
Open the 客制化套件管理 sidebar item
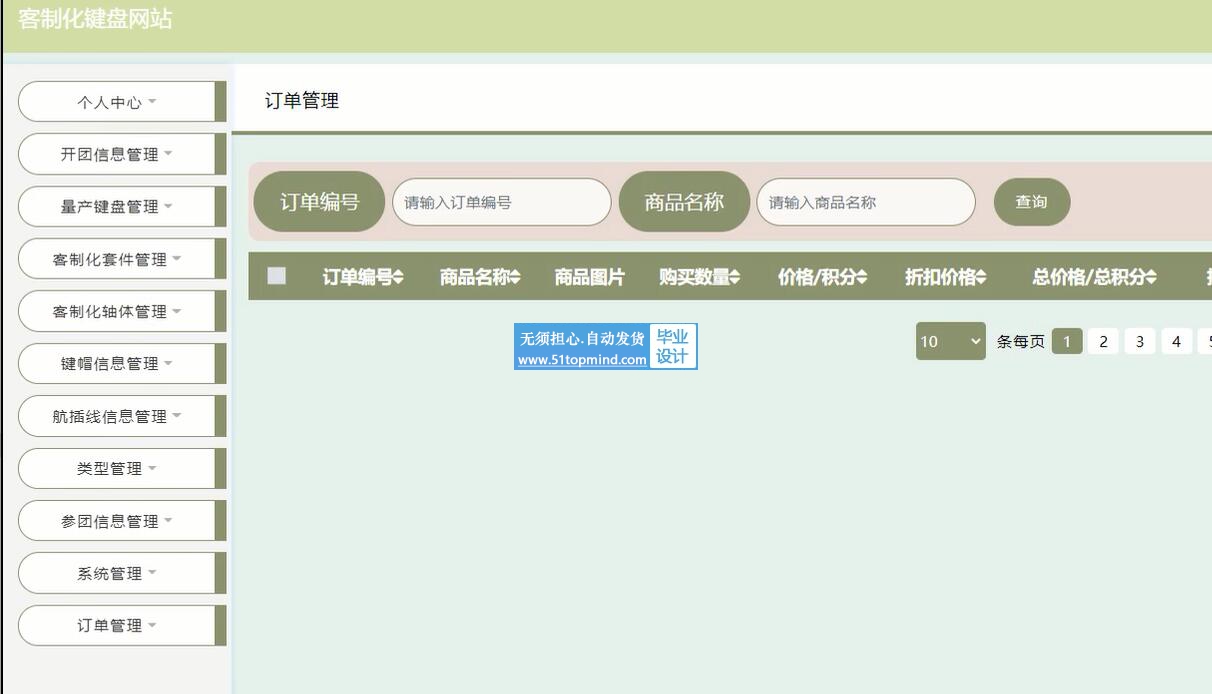pyautogui.click(x=117, y=259)
